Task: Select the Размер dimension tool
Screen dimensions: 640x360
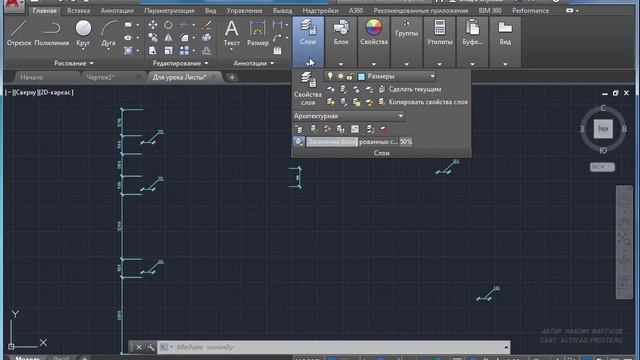Action: tap(258, 33)
